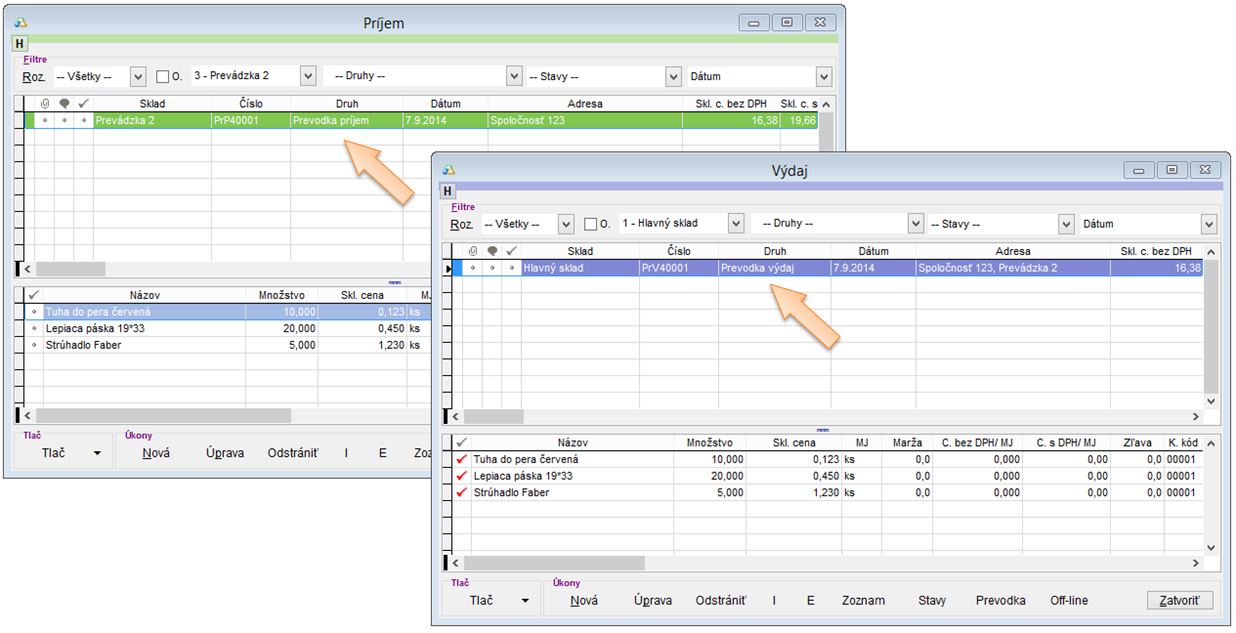The image size is (1236, 633).
Task: Toggle the O. checkbox in the Výdaj filters
Action: [590, 224]
